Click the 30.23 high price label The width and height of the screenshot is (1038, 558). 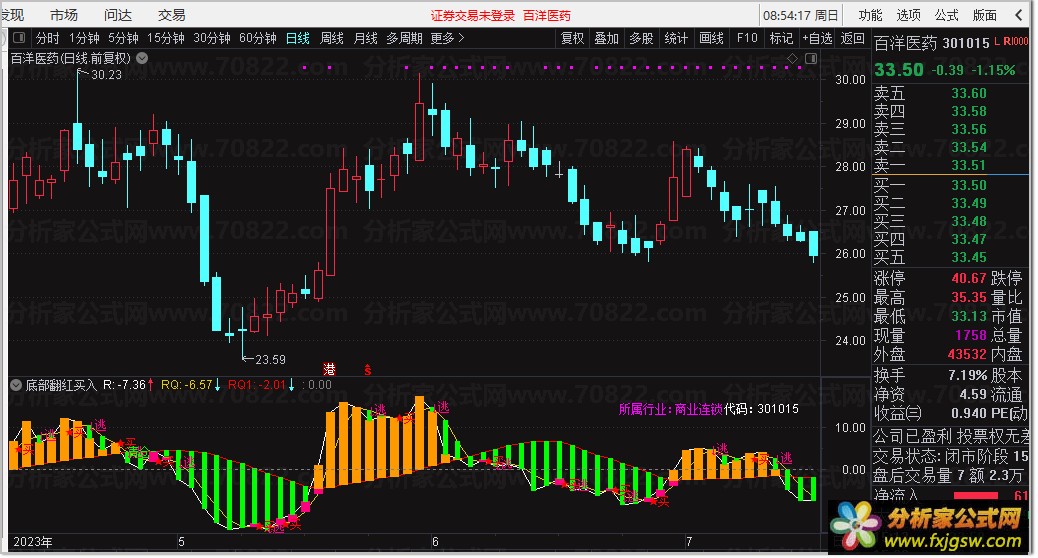[x=106, y=75]
